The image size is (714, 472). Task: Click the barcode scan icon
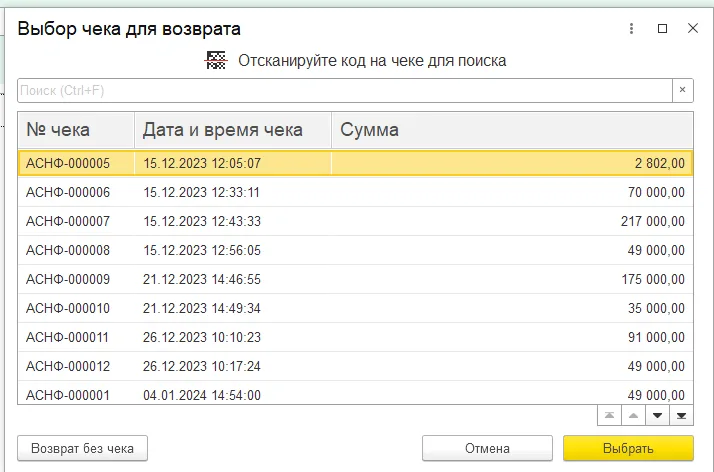click(216, 61)
